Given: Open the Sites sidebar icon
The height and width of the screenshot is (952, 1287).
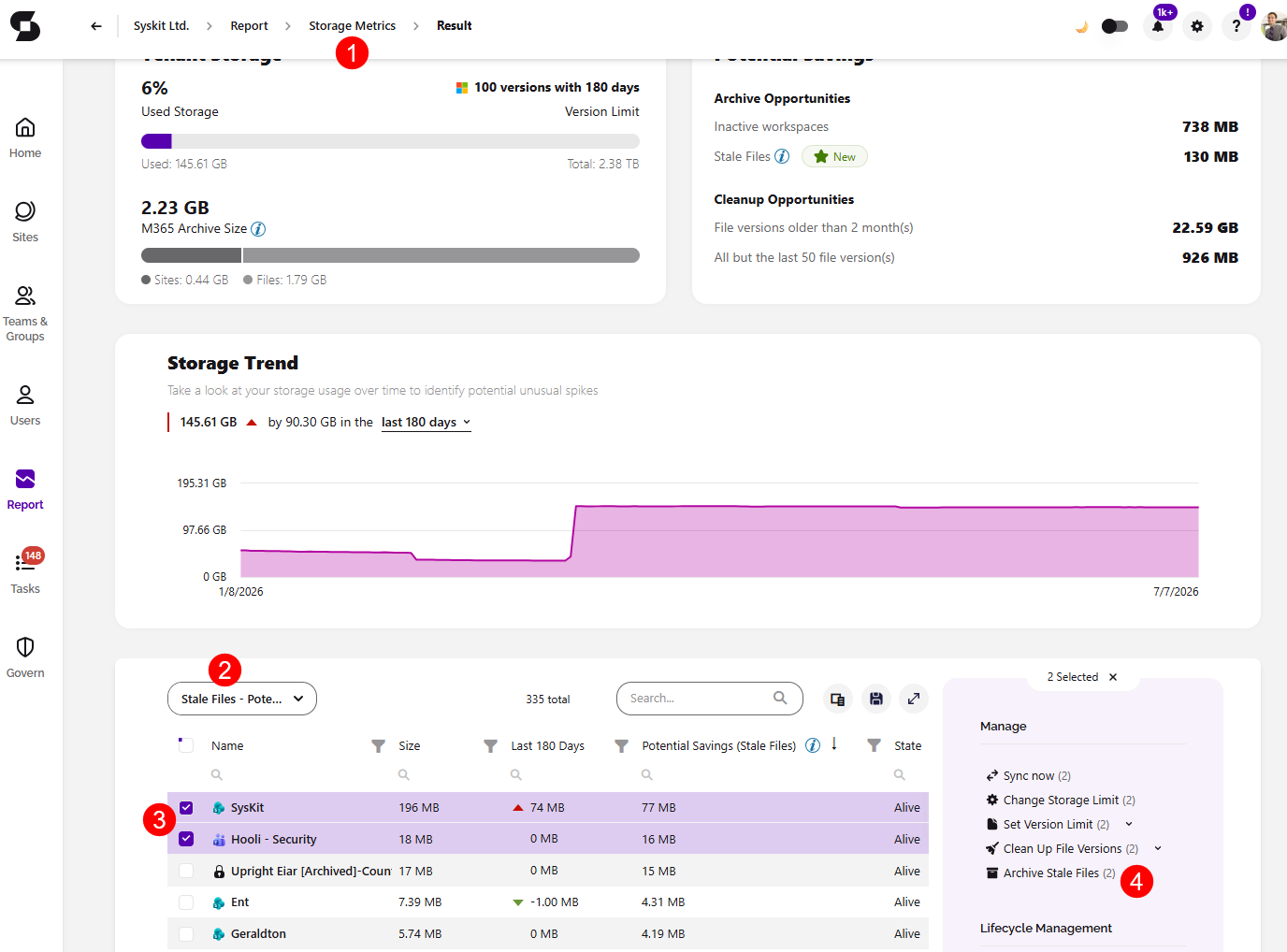Looking at the screenshot, I should tap(25, 211).
